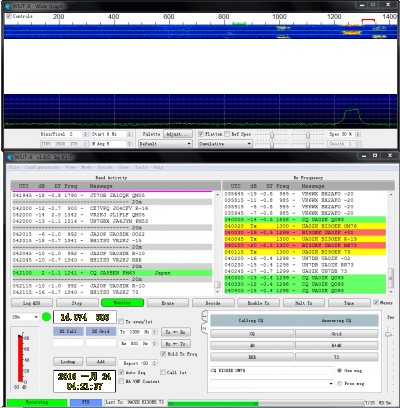Click the Bins/Pixel stepper arrows
This screenshot has width=400, height=408.
[x=86, y=134]
